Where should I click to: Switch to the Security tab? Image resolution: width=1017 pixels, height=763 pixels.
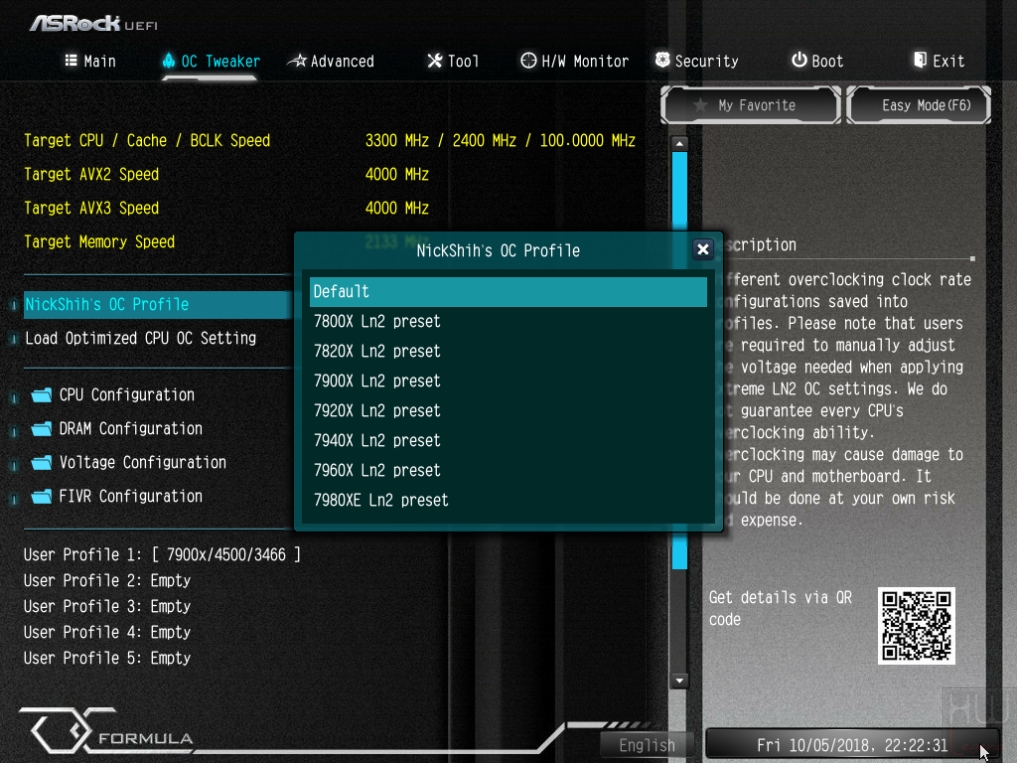(x=697, y=61)
